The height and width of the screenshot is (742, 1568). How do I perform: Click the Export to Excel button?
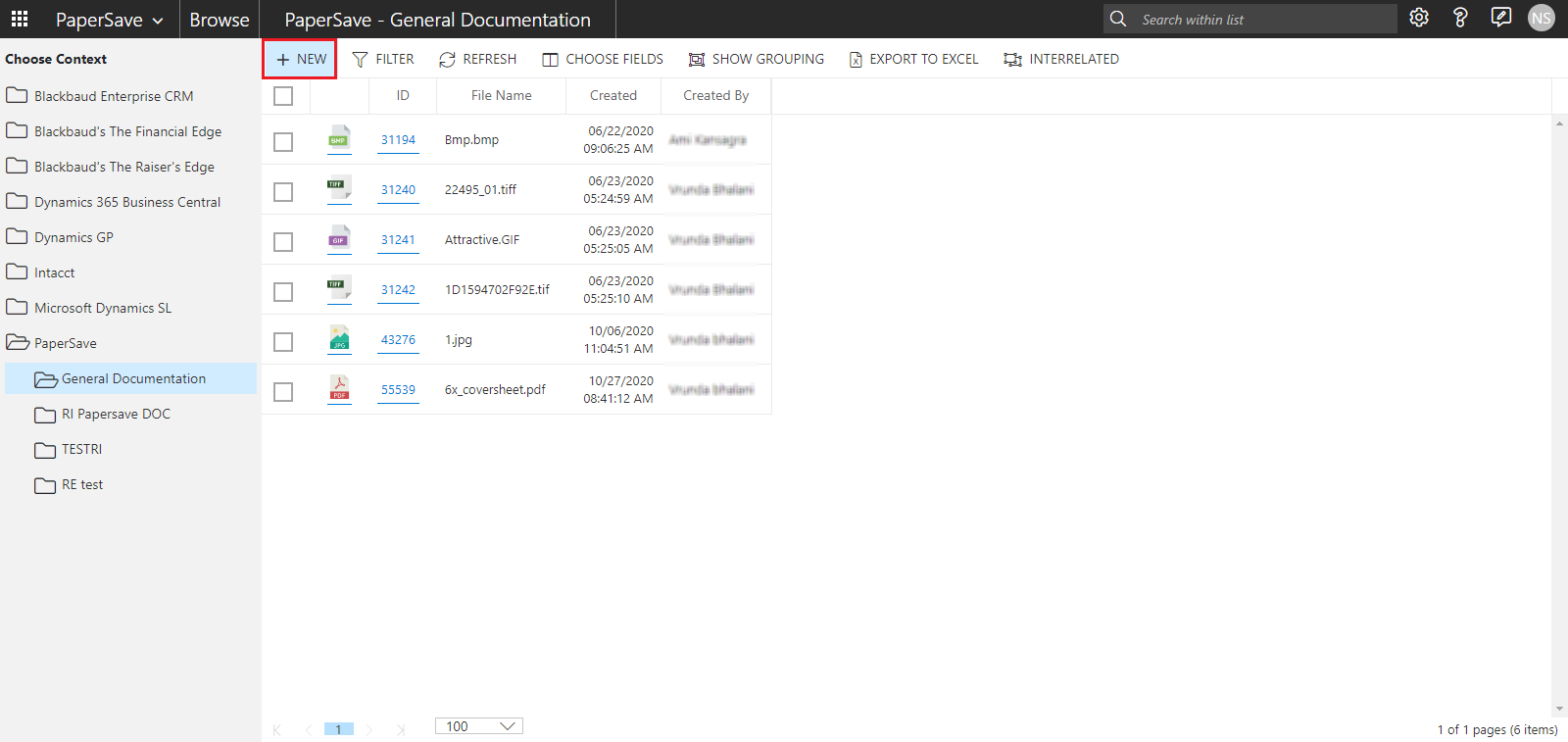pyautogui.click(x=913, y=59)
